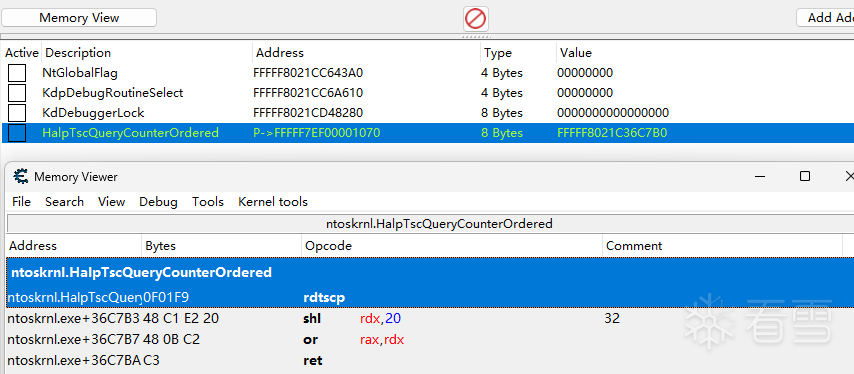The image size is (854, 374).
Task: Click pointer address P->FFFFF7EF00001070
Action: pos(316,133)
